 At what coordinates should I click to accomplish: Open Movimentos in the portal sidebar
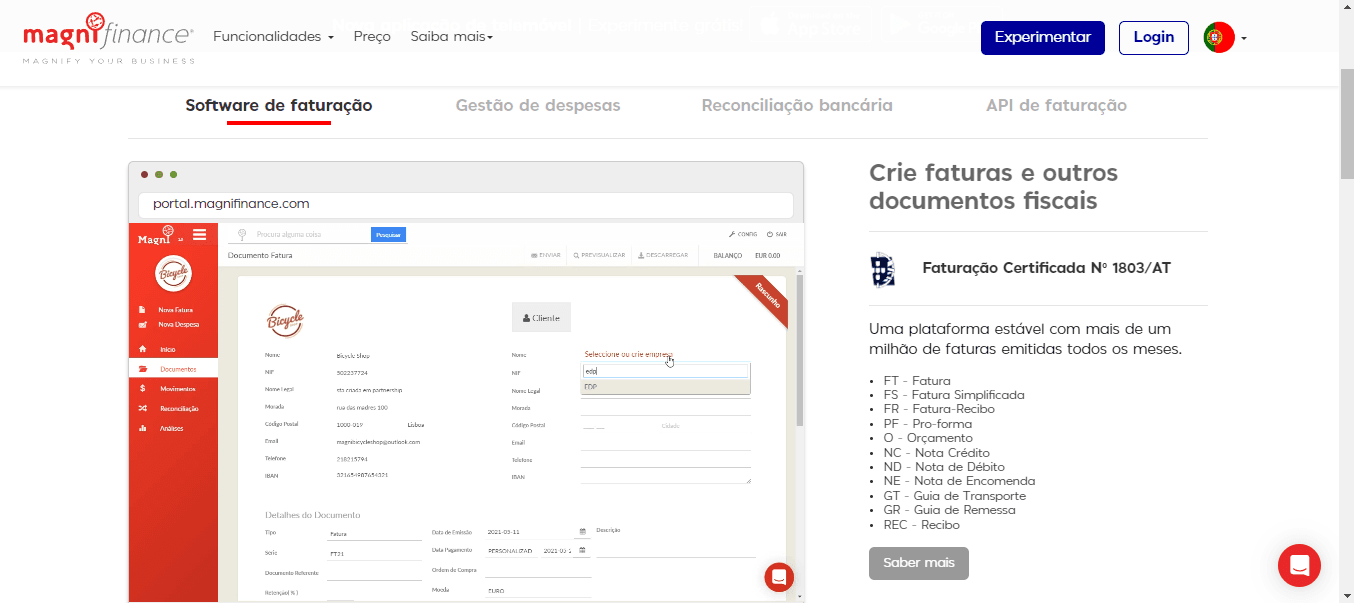[x=173, y=388]
